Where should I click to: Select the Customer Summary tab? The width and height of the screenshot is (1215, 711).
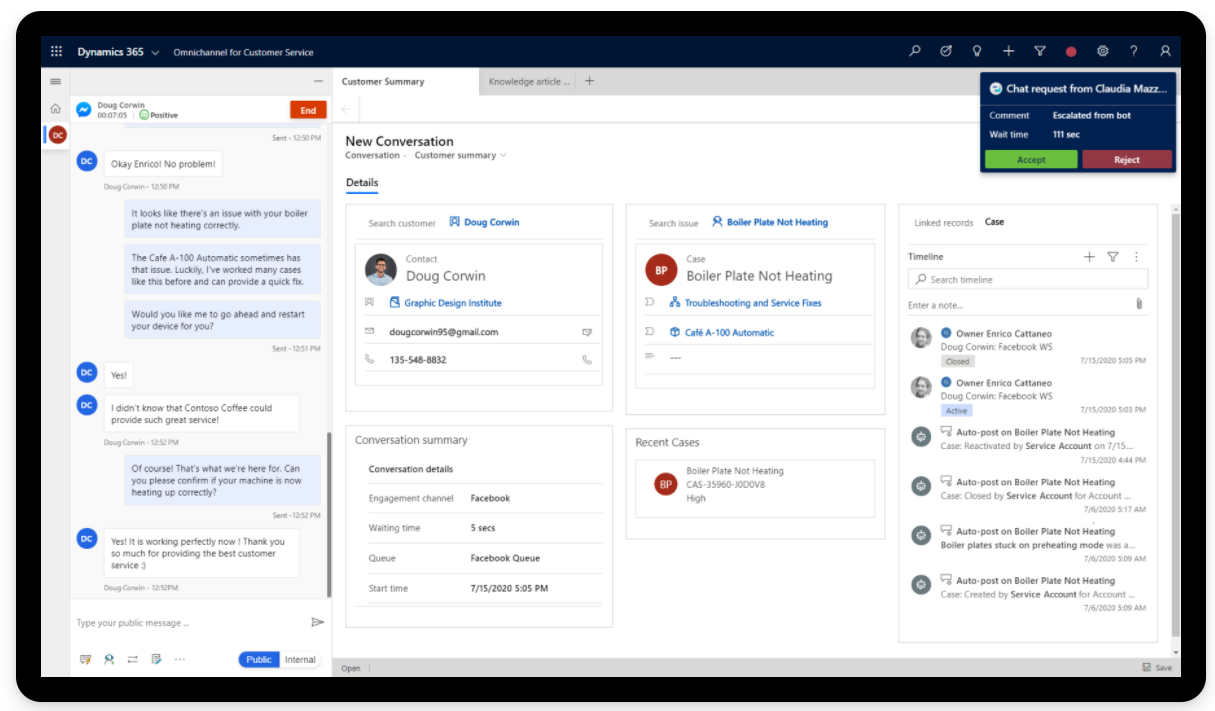click(x=405, y=82)
